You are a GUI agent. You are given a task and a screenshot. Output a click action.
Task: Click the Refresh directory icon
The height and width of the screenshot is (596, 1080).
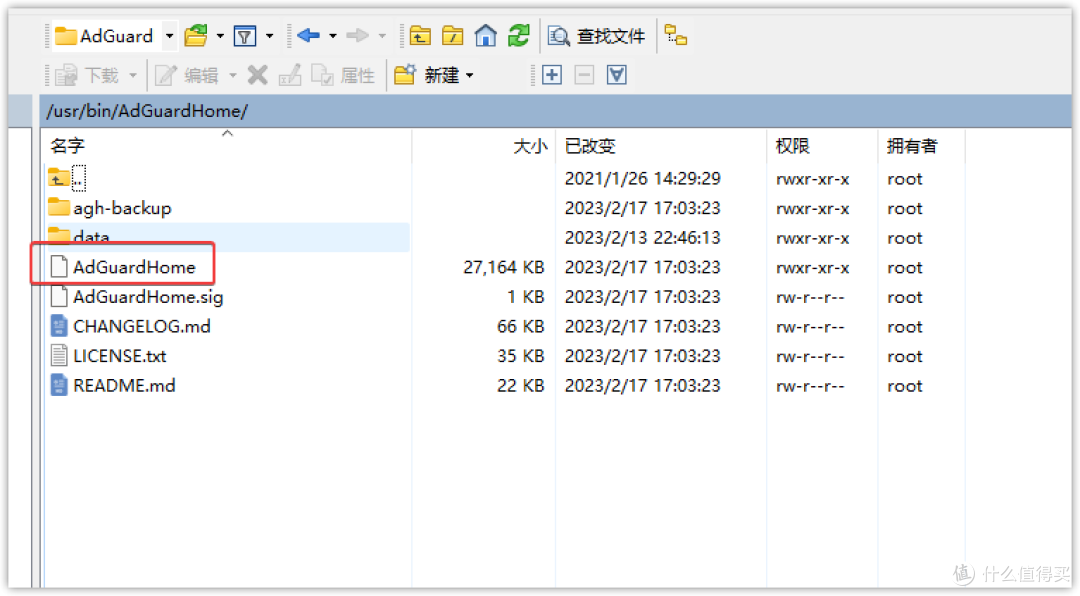point(519,35)
